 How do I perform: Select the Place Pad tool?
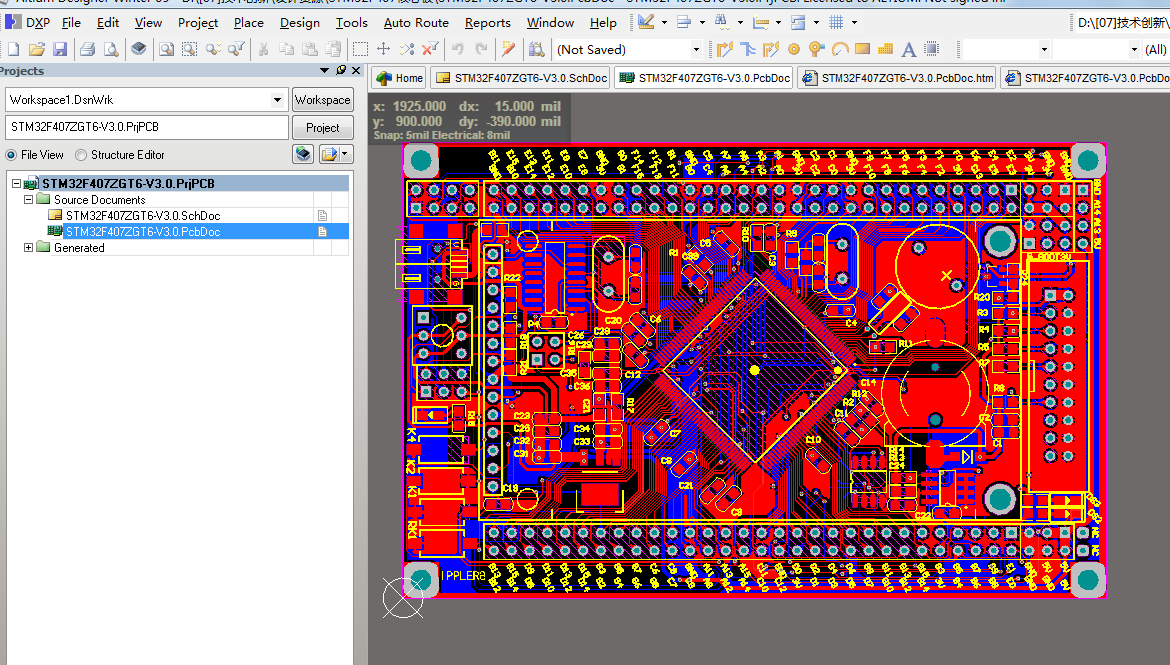794,49
